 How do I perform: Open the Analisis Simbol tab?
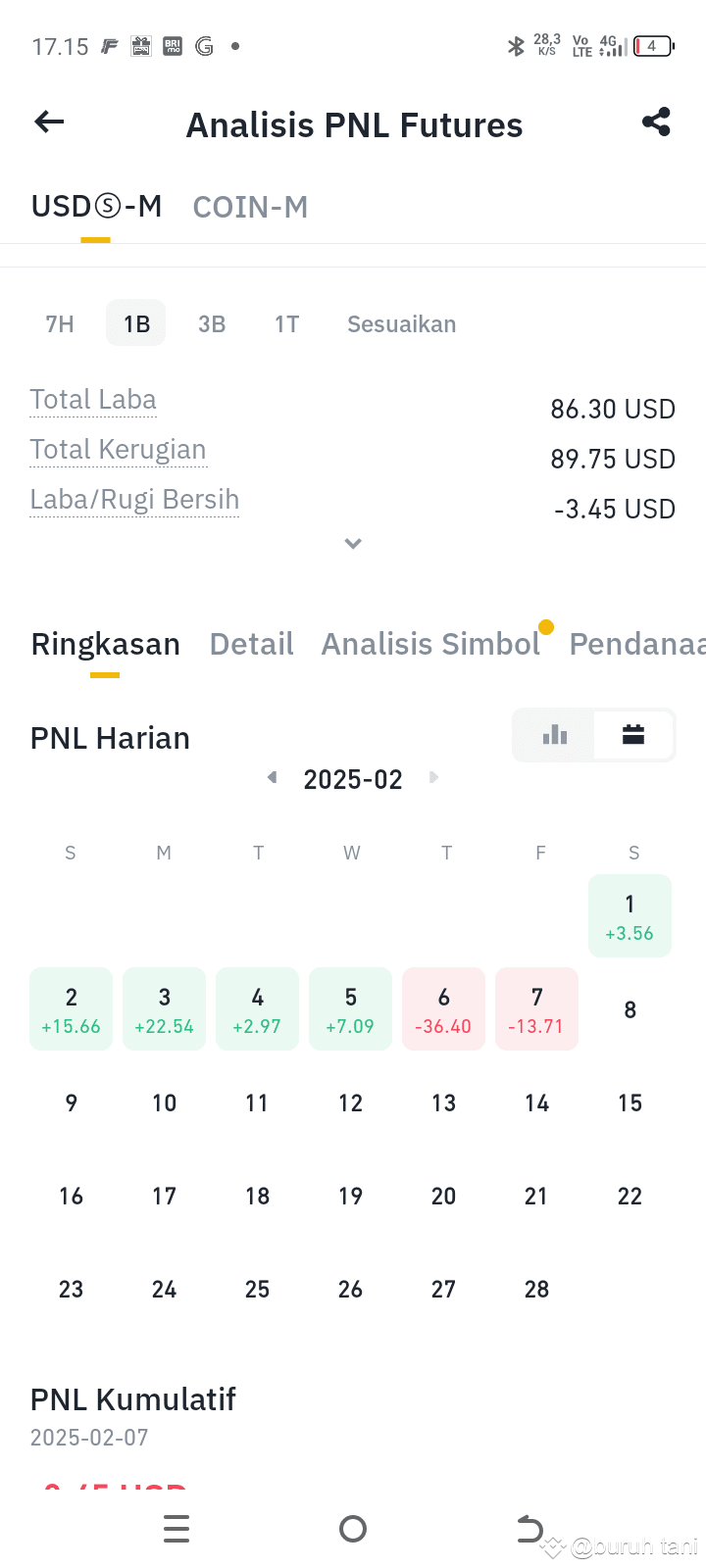[430, 644]
